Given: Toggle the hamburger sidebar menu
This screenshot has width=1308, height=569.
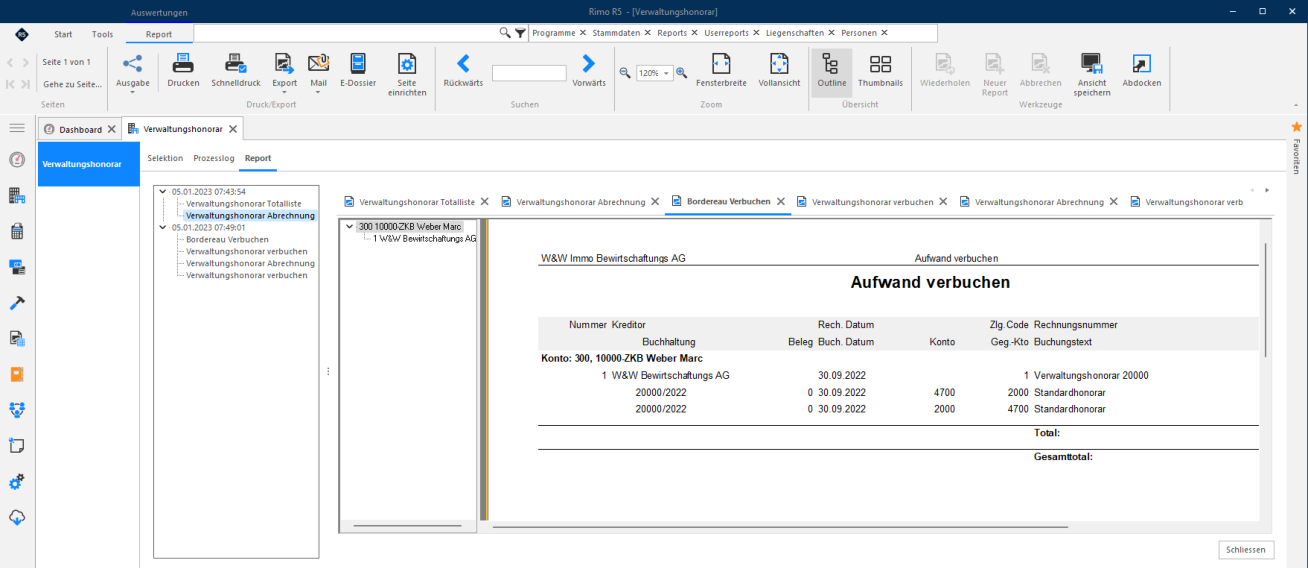Looking at the screenshot, I should point(17,129).
